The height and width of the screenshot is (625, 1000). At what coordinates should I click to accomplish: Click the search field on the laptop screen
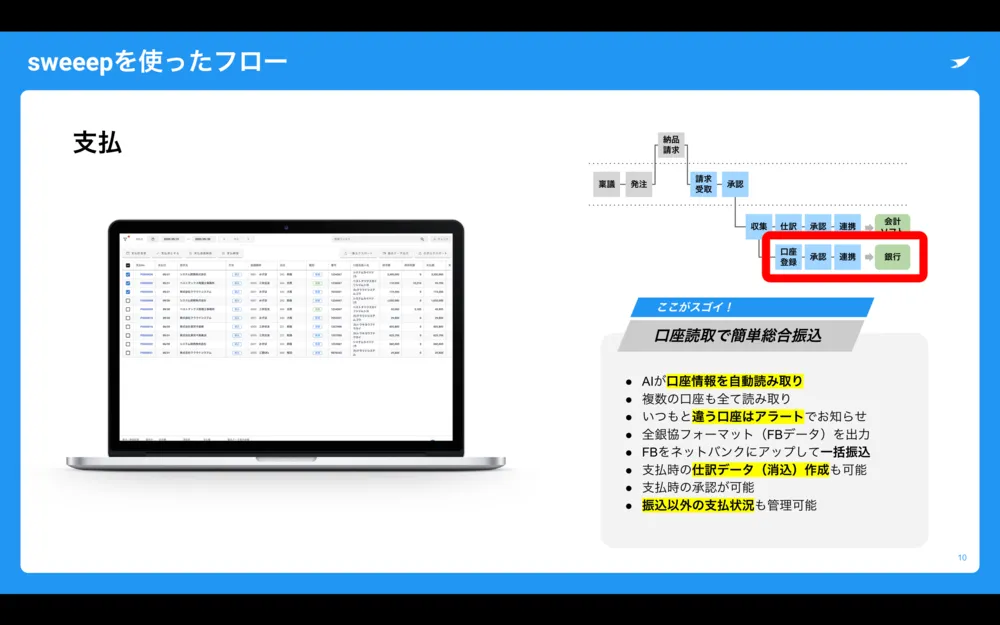(x=379, y=239)
